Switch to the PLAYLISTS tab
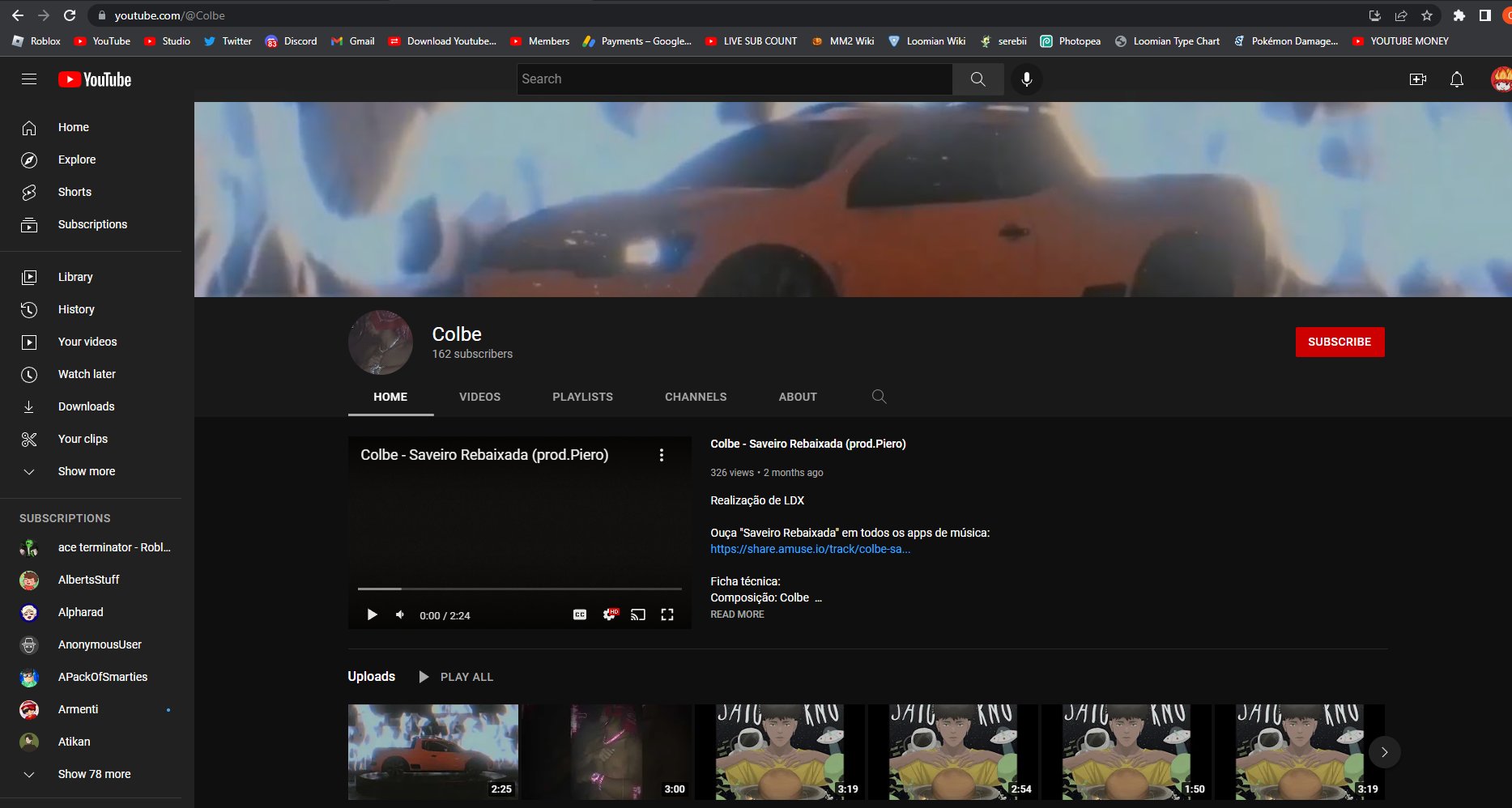The width and height of the screenshot is (1512, 808). [581, 397]
